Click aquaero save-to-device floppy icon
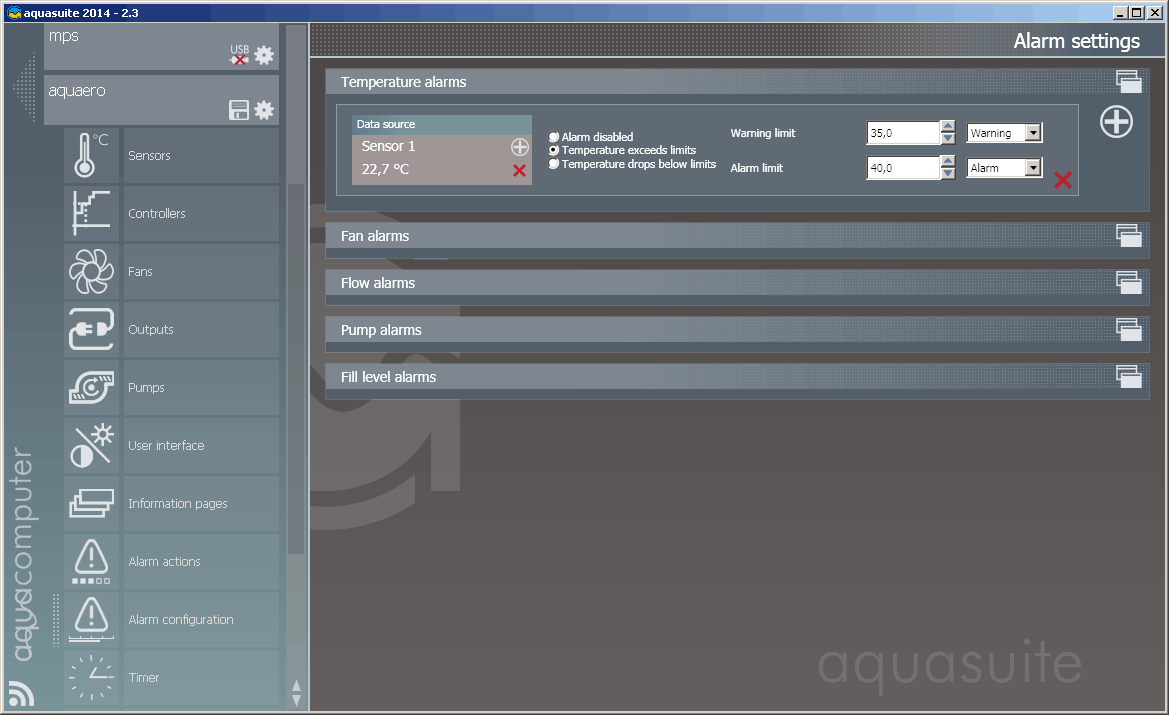Image resolution: width=1169 pixels, height=715 pixels. [239, 110]
